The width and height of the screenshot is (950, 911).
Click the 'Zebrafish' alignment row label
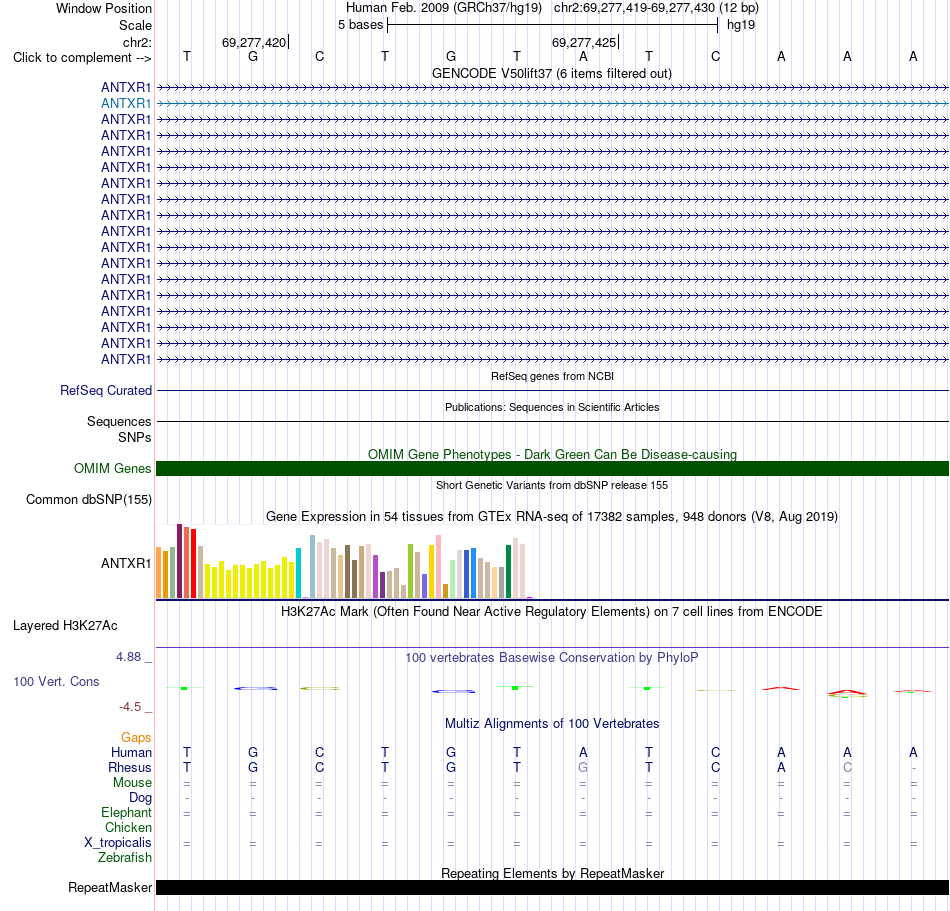coord(125,858)
